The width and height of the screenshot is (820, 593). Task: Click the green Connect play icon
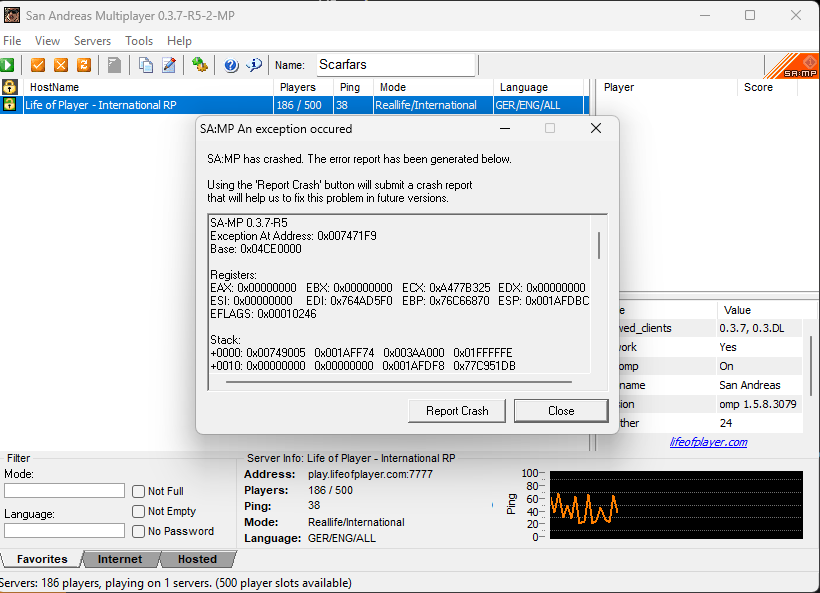[7, 65]
